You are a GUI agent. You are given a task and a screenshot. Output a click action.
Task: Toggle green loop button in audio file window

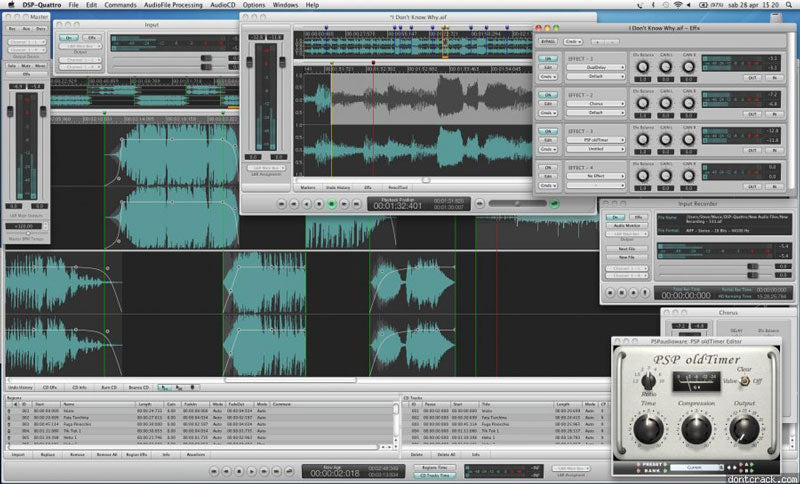[x=554, y=204]
